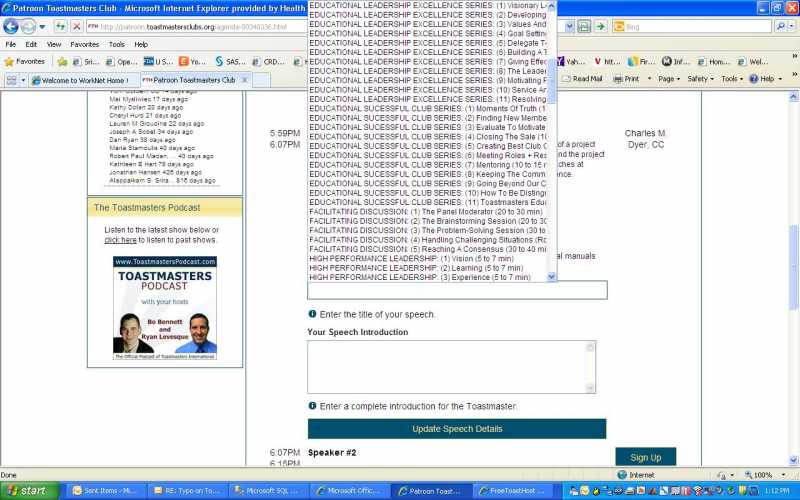Expand the command bar overflow chevron

pos(794,74)
